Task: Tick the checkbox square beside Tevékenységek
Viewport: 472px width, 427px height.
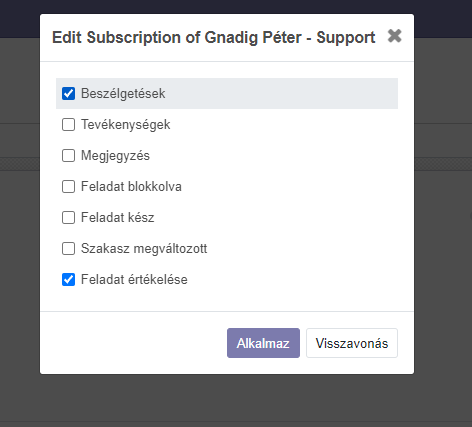Action: point(68,125)
